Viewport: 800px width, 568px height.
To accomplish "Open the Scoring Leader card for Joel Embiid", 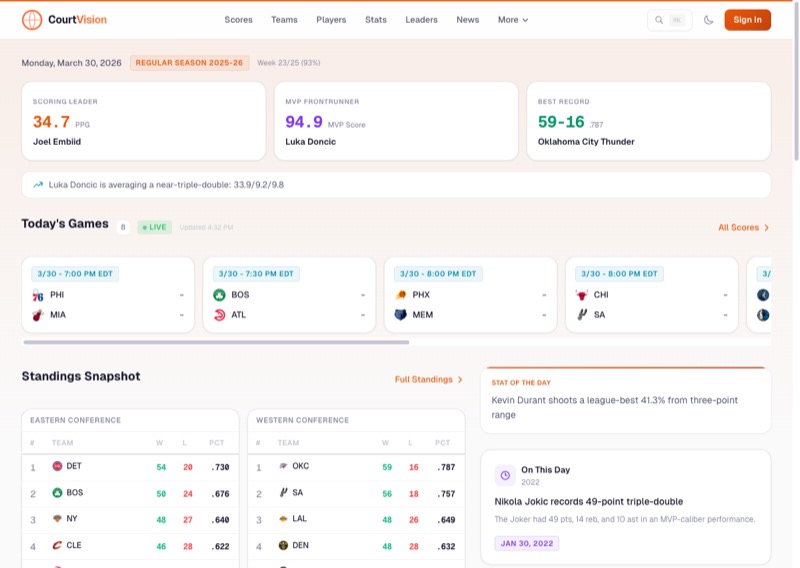I will click(143, 121).
